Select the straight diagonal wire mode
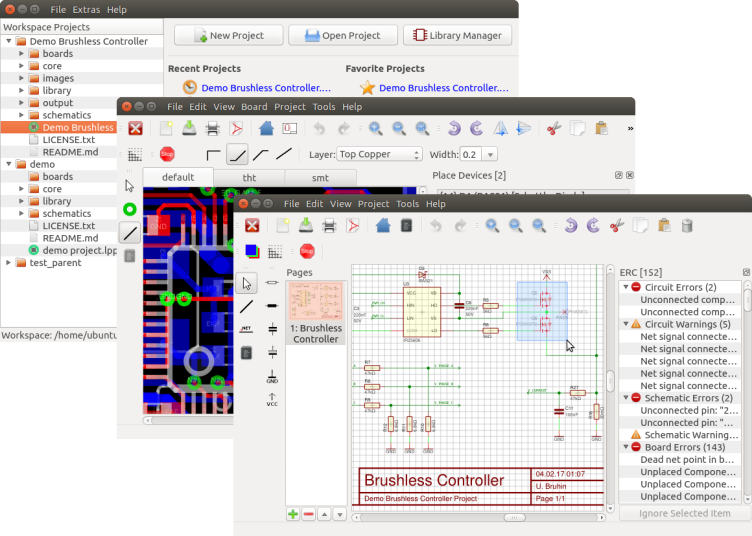This screenshot has height=536, width=752. click(284, 155)
